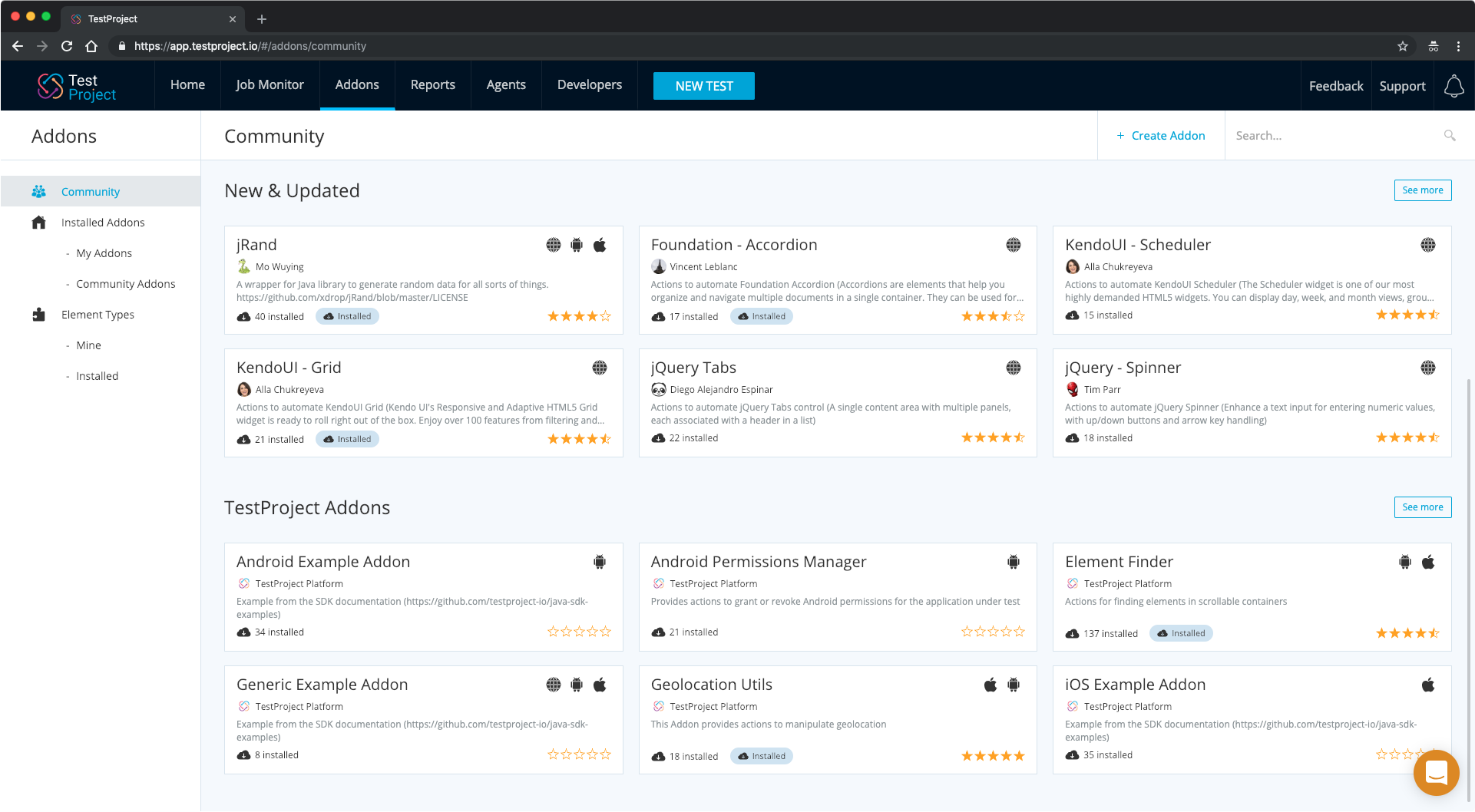1475x812 pixels.
Task: Click the notification bell icon
Action: [x=1454, y=86]
